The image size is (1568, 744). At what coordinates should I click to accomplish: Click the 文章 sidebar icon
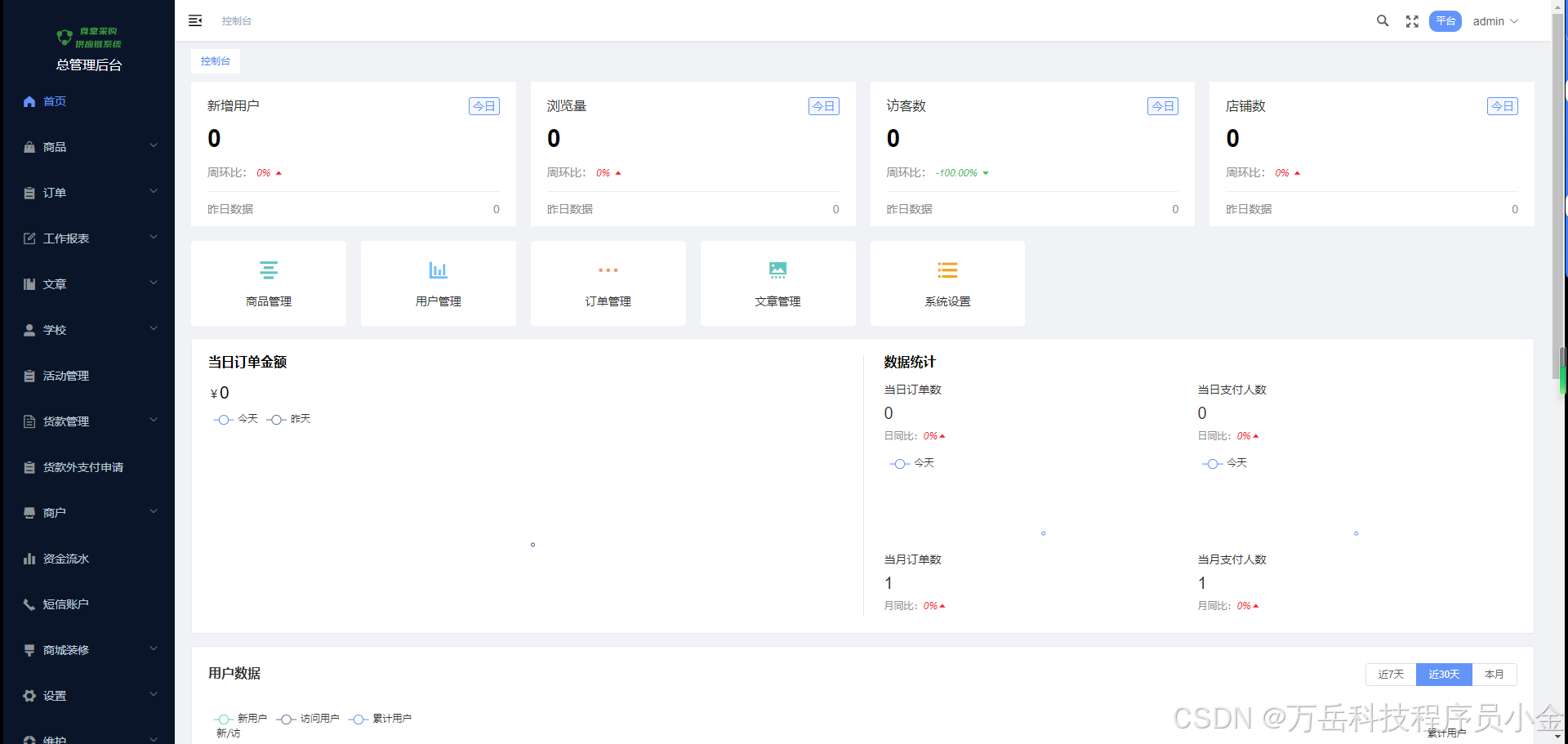pyautogui.click(x=29, y=284)
